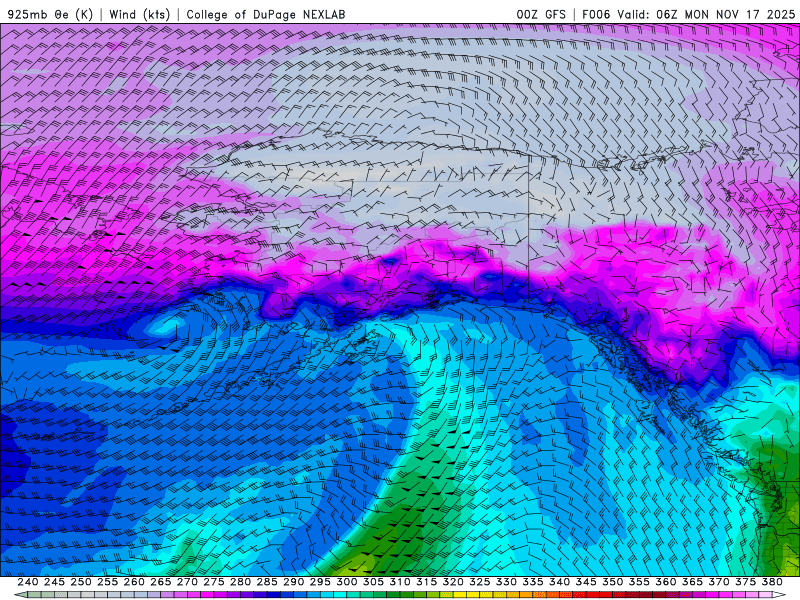
Task: Click the 250 value on the color scale
Action: [81, 582]
